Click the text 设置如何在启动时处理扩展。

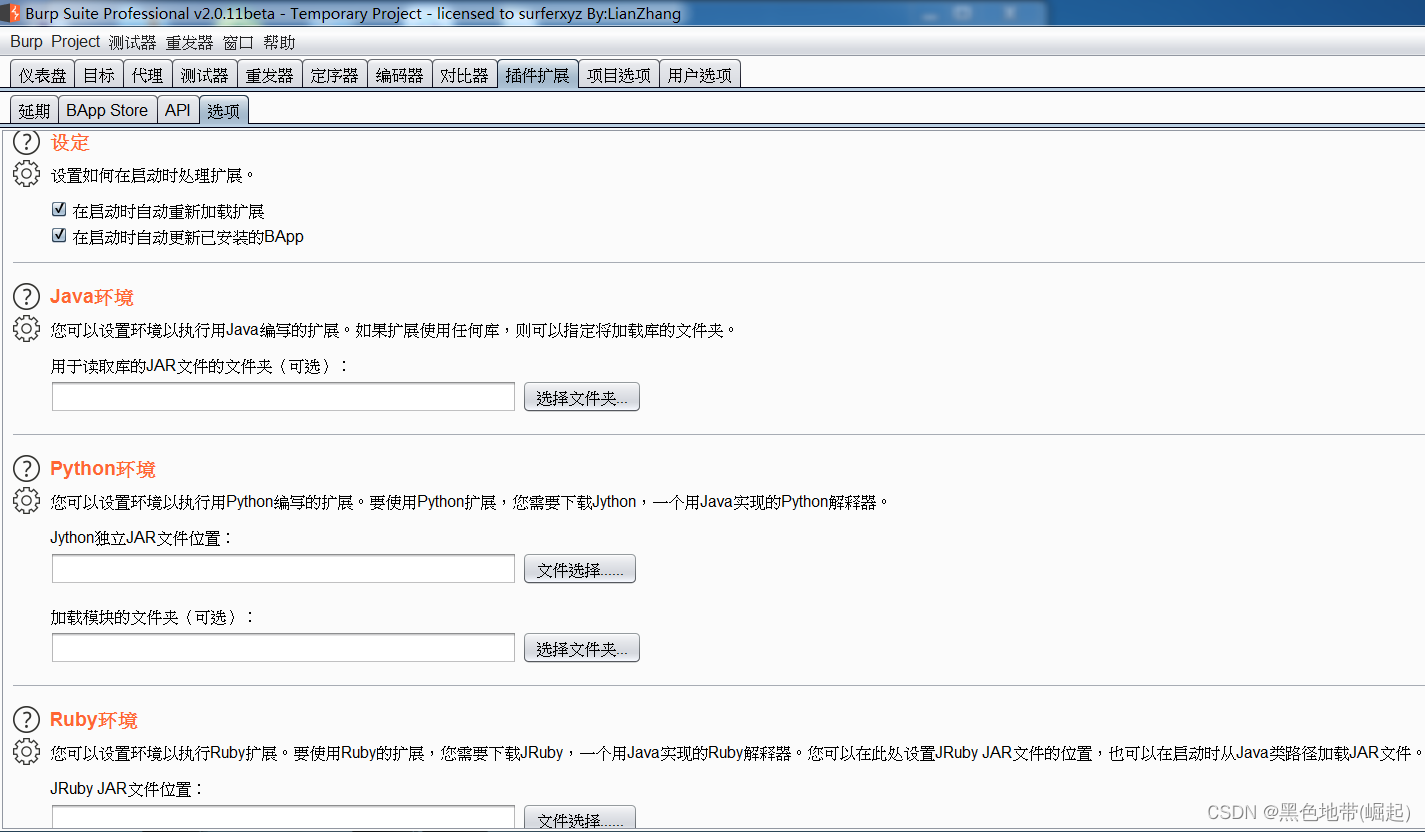pos(153,175)
